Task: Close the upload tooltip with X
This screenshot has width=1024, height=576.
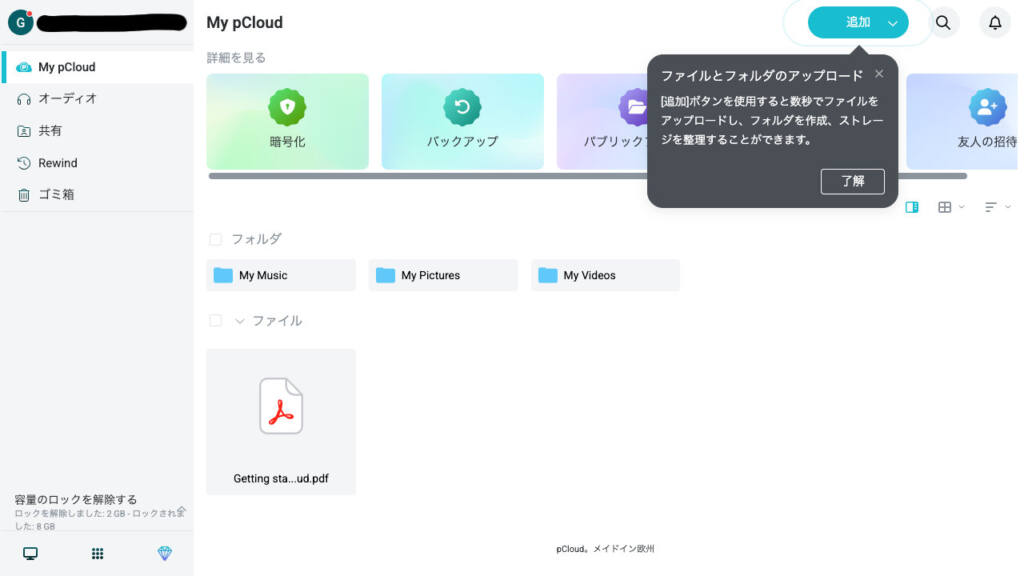Action: (x=879, y=74)
